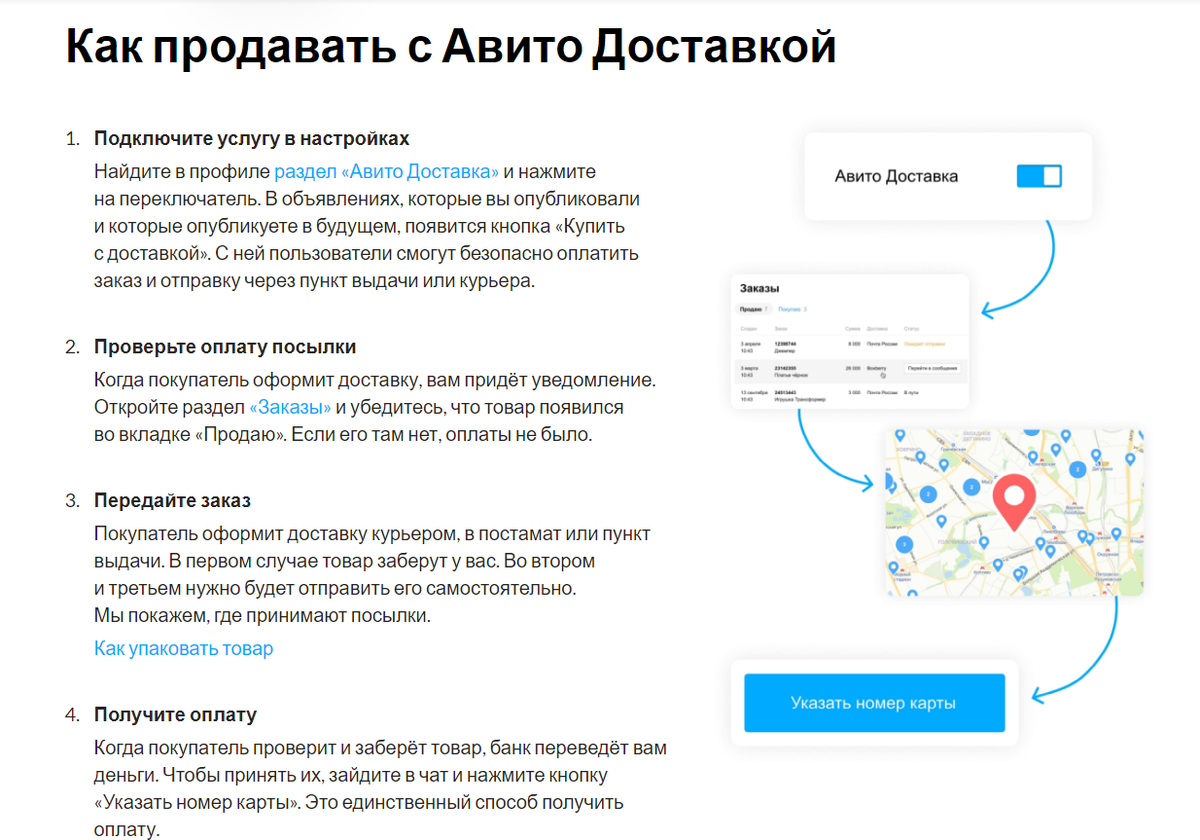Switch to the Покупаю tab in the Заказы illustration
Image resolution: width=1200 pixels, height=840 pixels.
point(792,309)
